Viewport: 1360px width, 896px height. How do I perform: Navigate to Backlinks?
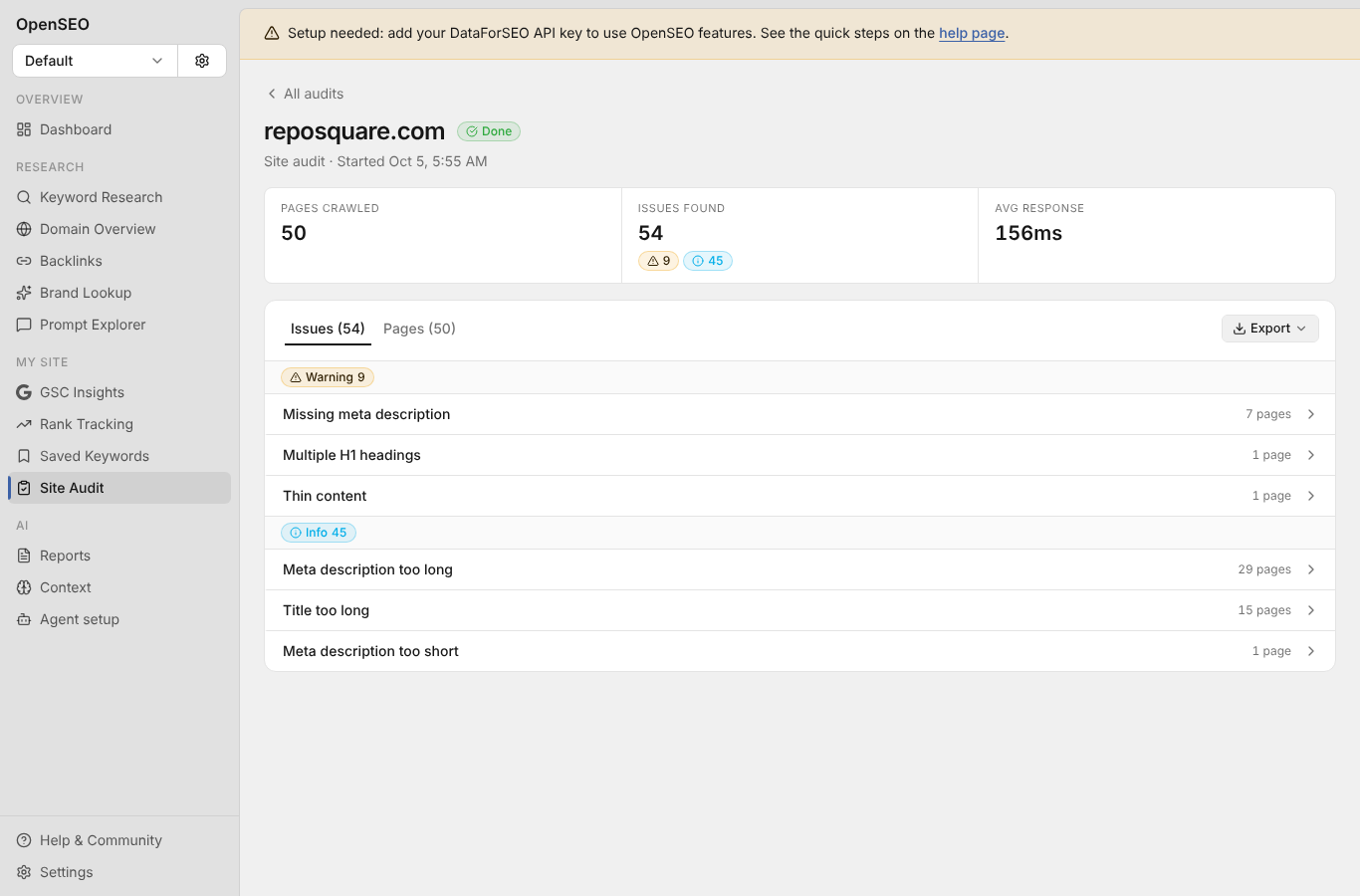coord(119,261)
